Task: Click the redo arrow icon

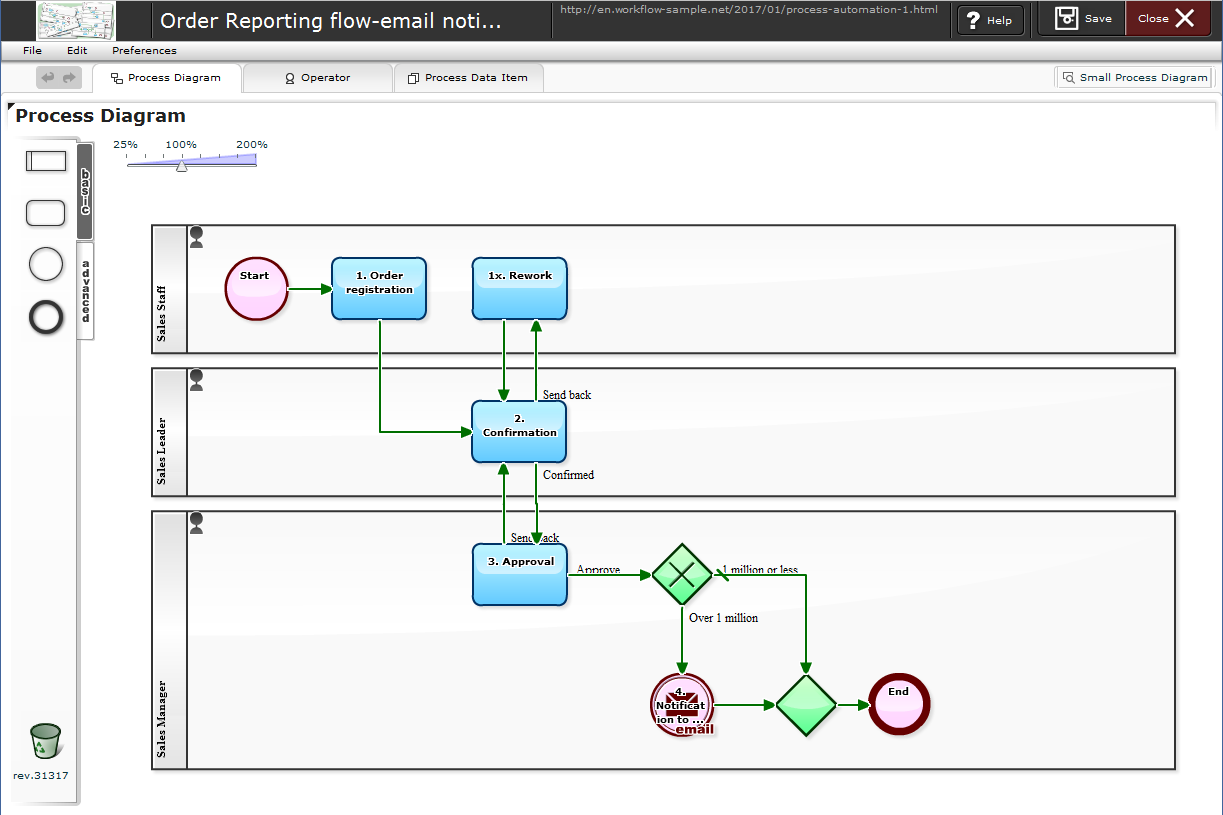Action: point(68,77)
